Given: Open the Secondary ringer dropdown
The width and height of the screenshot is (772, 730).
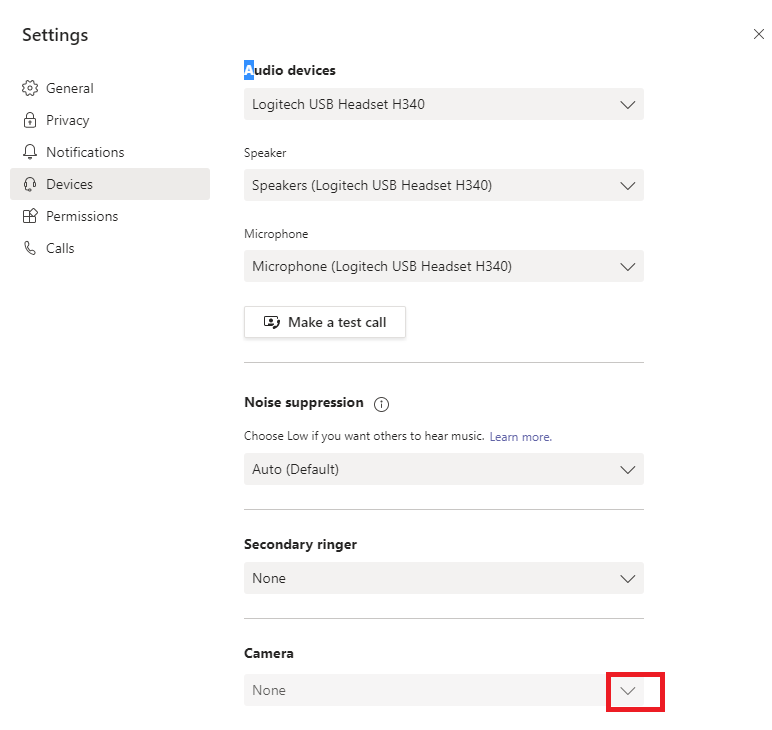Looking at the screenshot, I should click(444, 578).
